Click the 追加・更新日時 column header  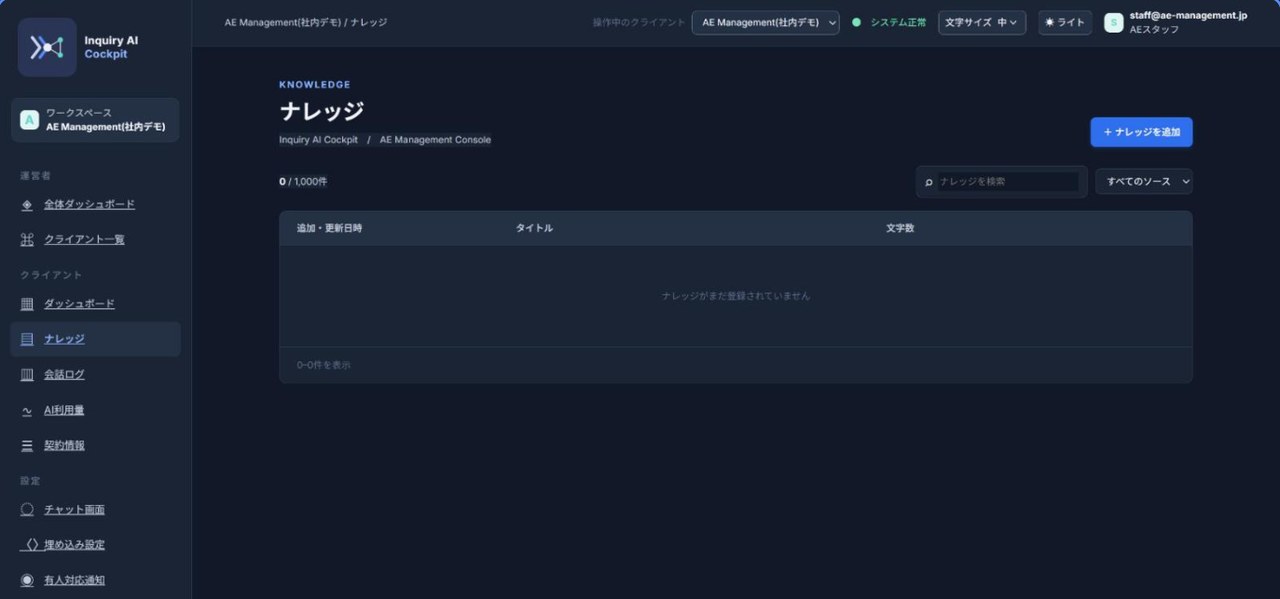[x=329, y=228]
